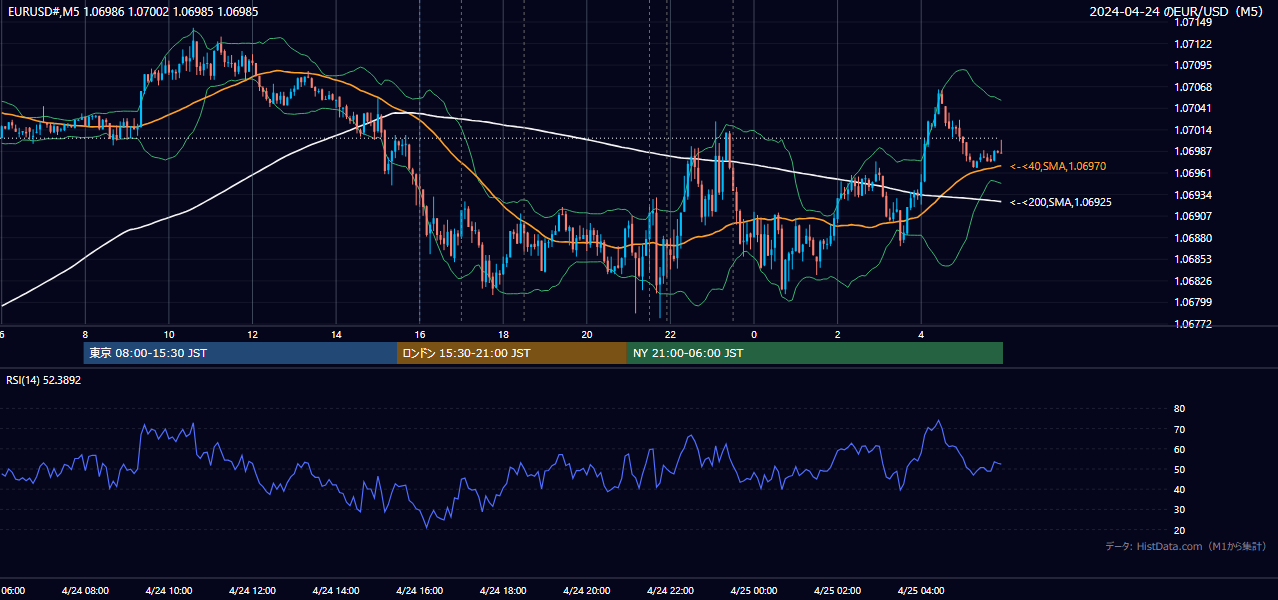Viewport: 1278px width, 600px height.
Task: Click the 4/24 08:00 date label
Action: 84,590
